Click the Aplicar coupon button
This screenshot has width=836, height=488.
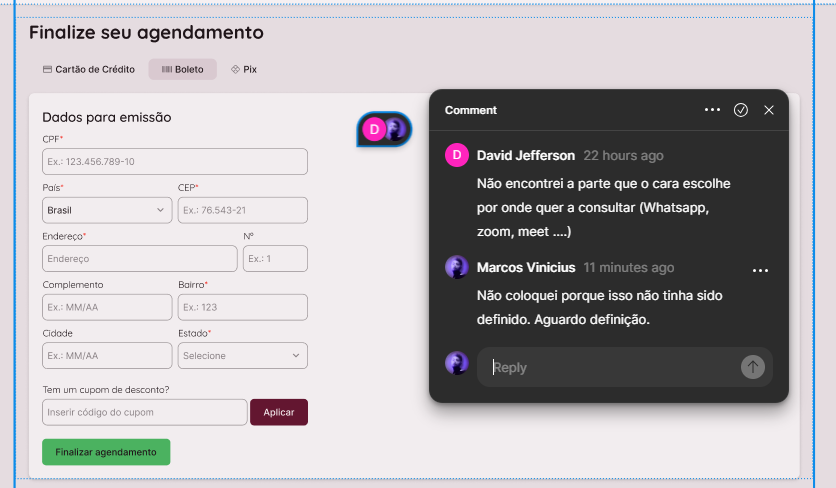279,412
